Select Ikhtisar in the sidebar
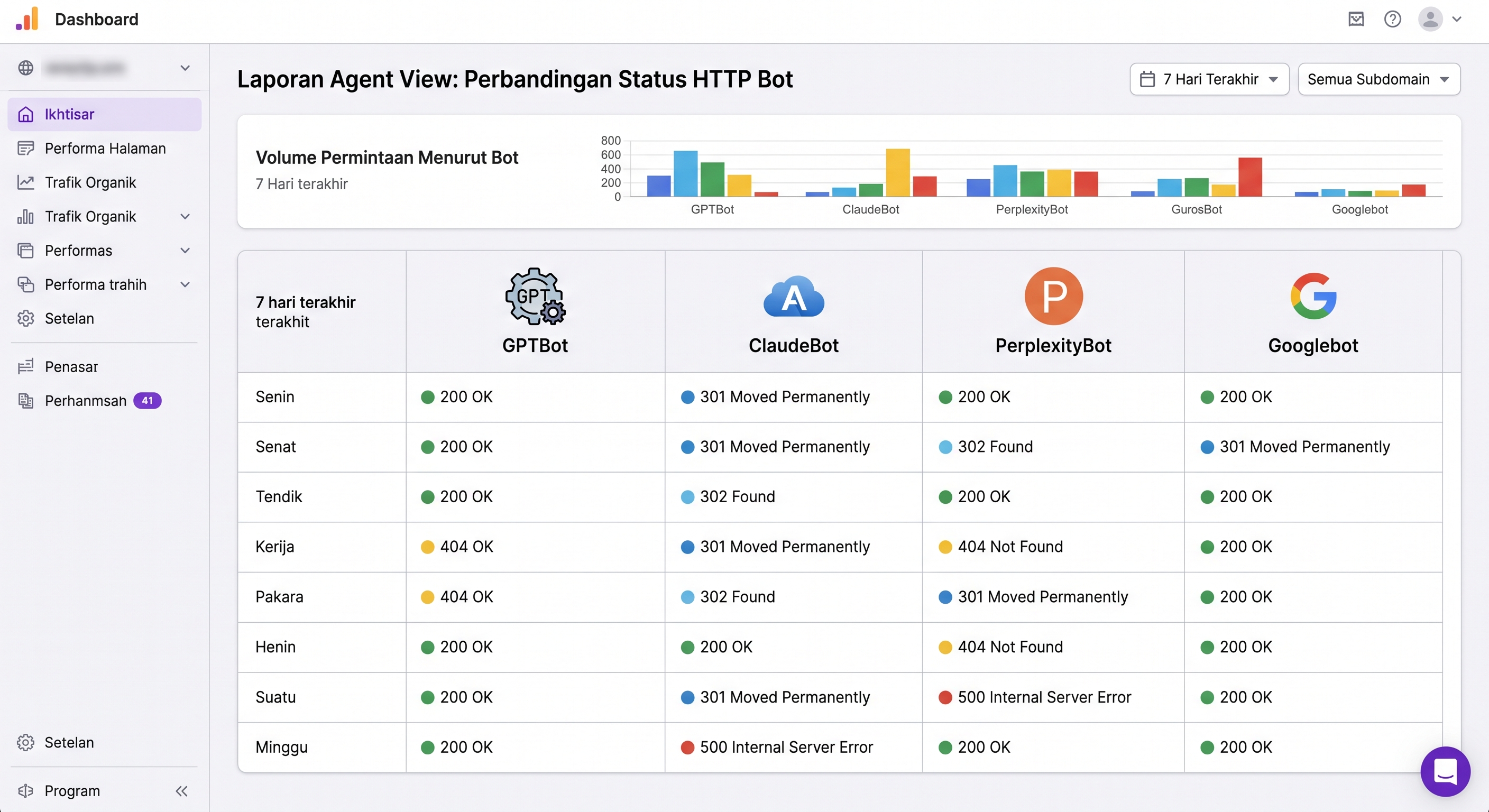Screen dimensions: 1489x812 (x=105, y=114)
